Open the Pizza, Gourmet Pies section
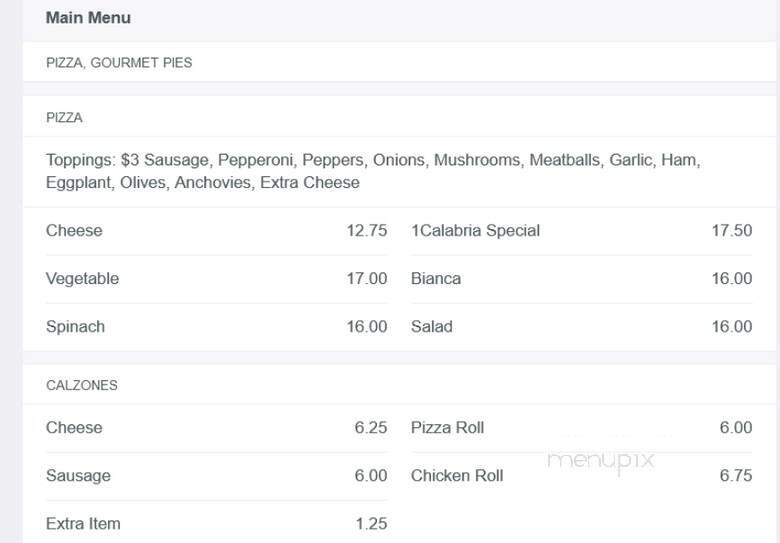Image resolution: width=780 pixels, height=543 pixels. click(119, 63)
